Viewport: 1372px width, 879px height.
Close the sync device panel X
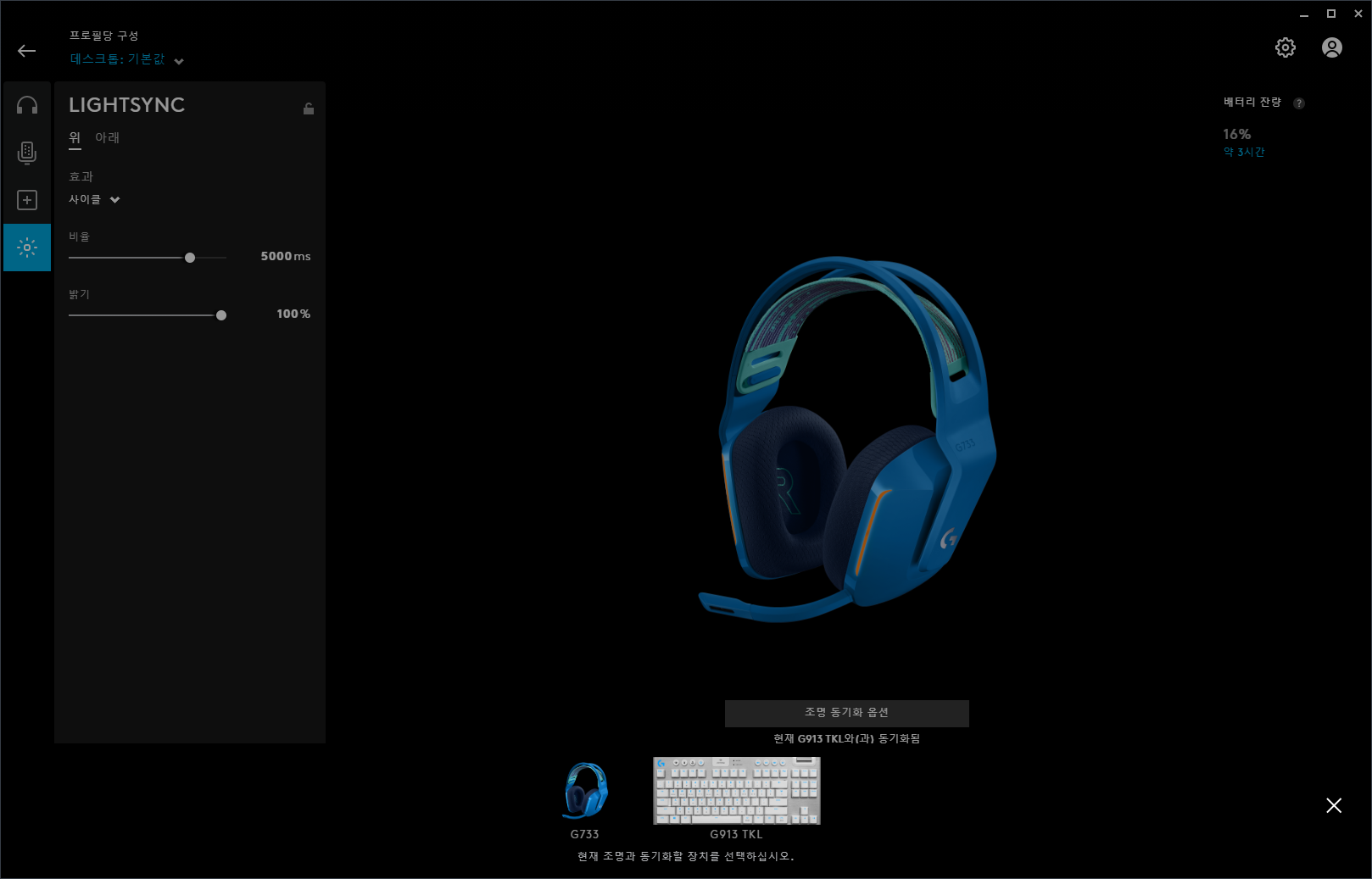(x=1334, y=805)
